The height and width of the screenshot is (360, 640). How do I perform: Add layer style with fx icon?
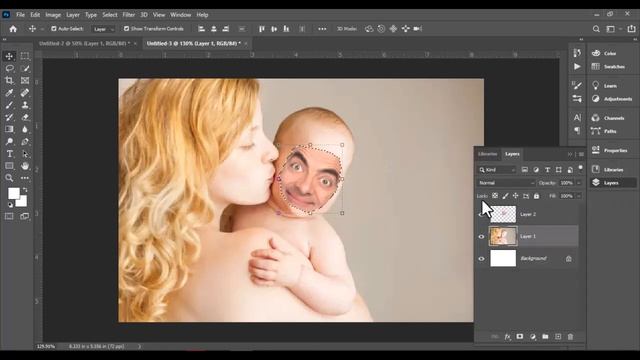tap(507, 337)
